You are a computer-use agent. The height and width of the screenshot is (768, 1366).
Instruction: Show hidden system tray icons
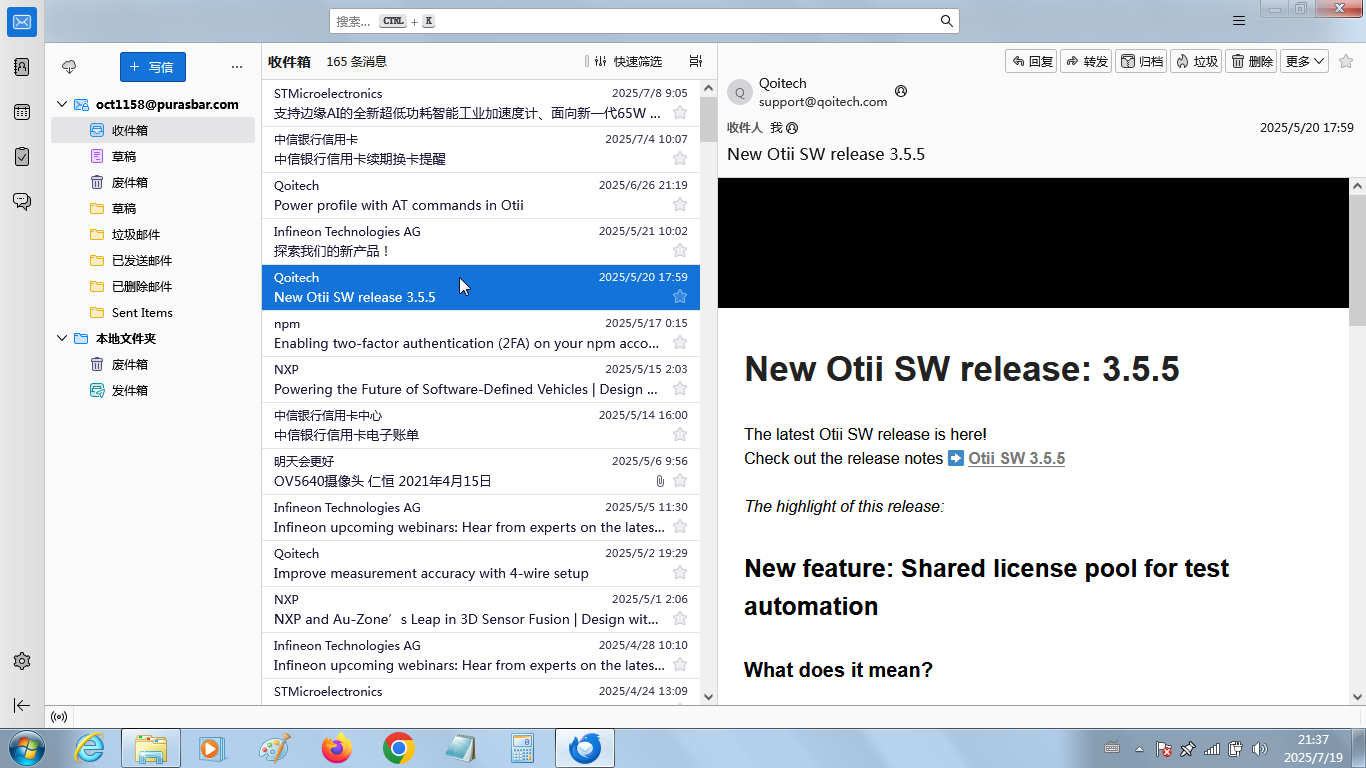pyautogui.click(x=1139, y=749)
